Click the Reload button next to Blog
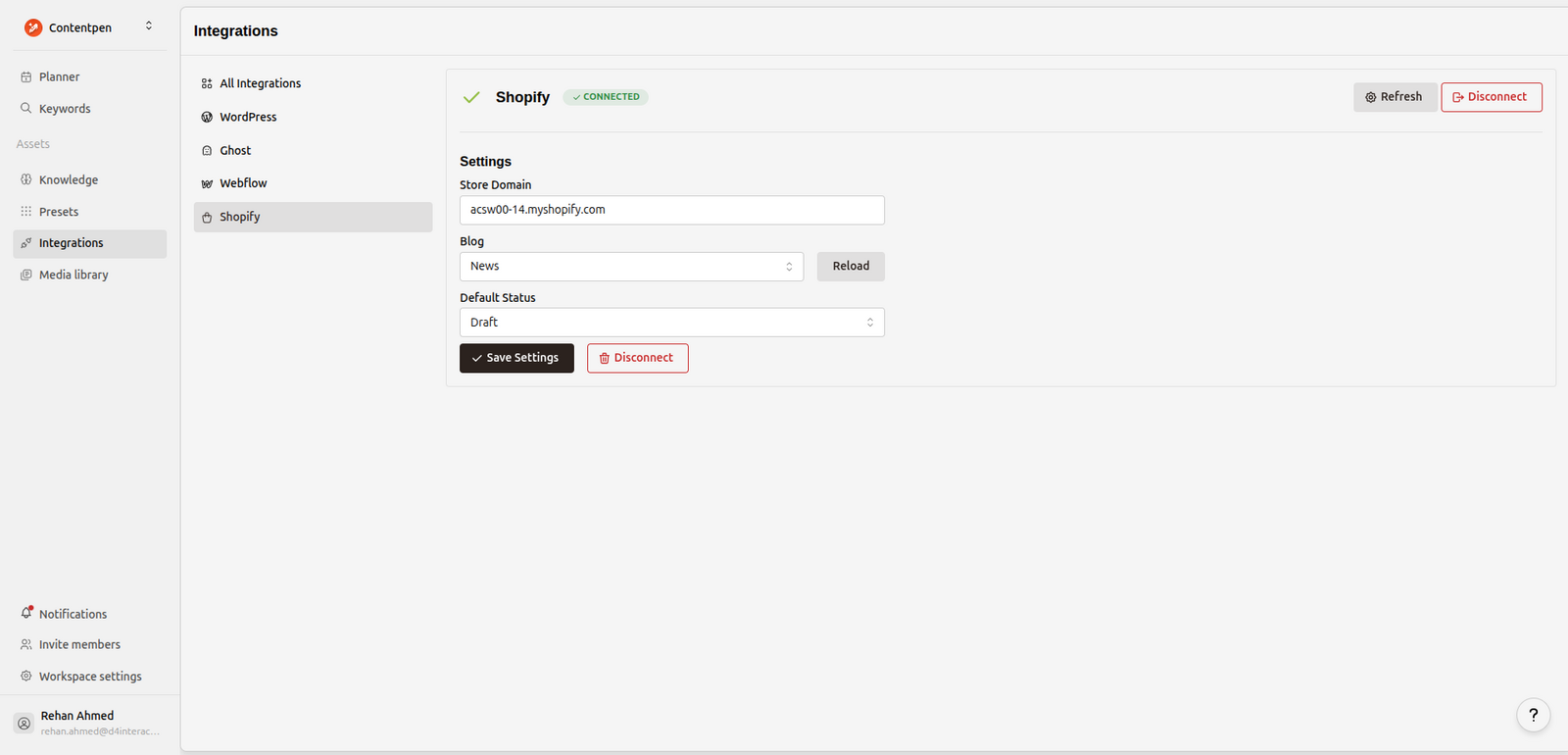Image resolution: width=1568 pixels, height=755 pixels. (x=850, y=267)
